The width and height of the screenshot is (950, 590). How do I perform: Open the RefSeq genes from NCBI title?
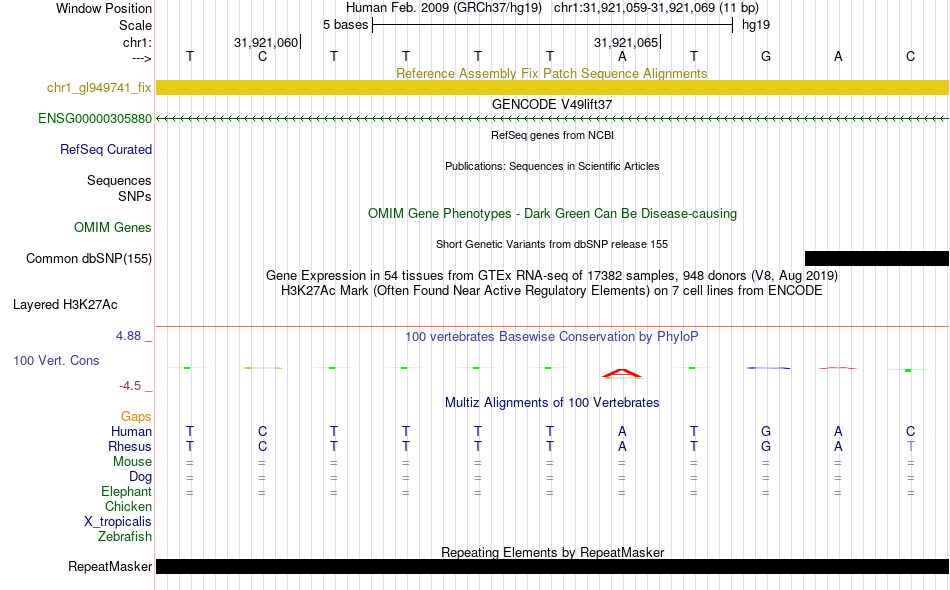tap(552, 135)
